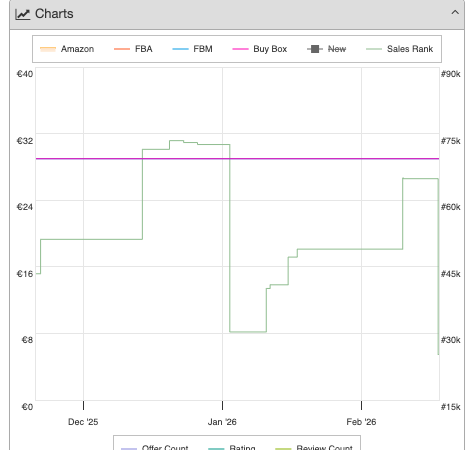This screenshot has height=450, width=474.
Task: Toggle the Buy Box series legend
Action: coord(260,49)
